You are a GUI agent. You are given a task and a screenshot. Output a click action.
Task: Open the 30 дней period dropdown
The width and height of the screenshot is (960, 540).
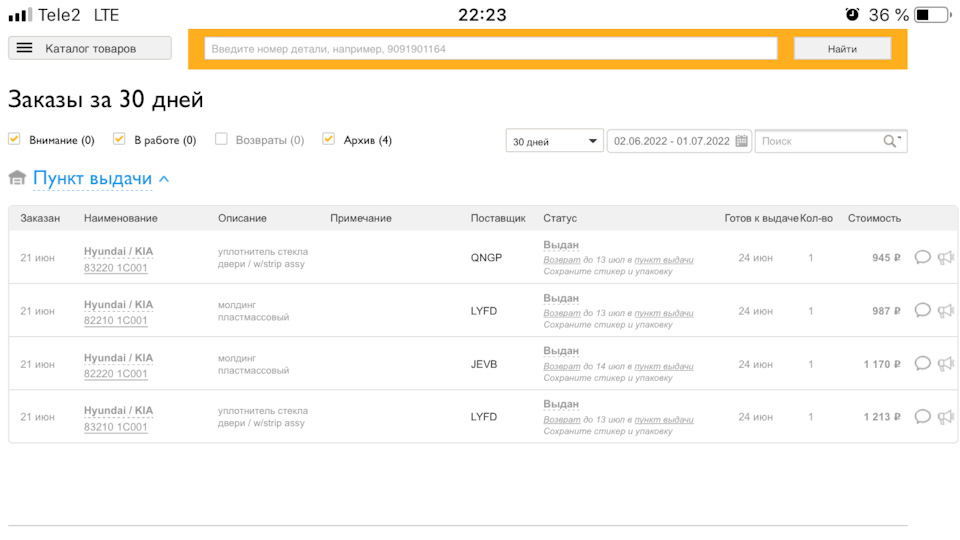click(553, 141)
